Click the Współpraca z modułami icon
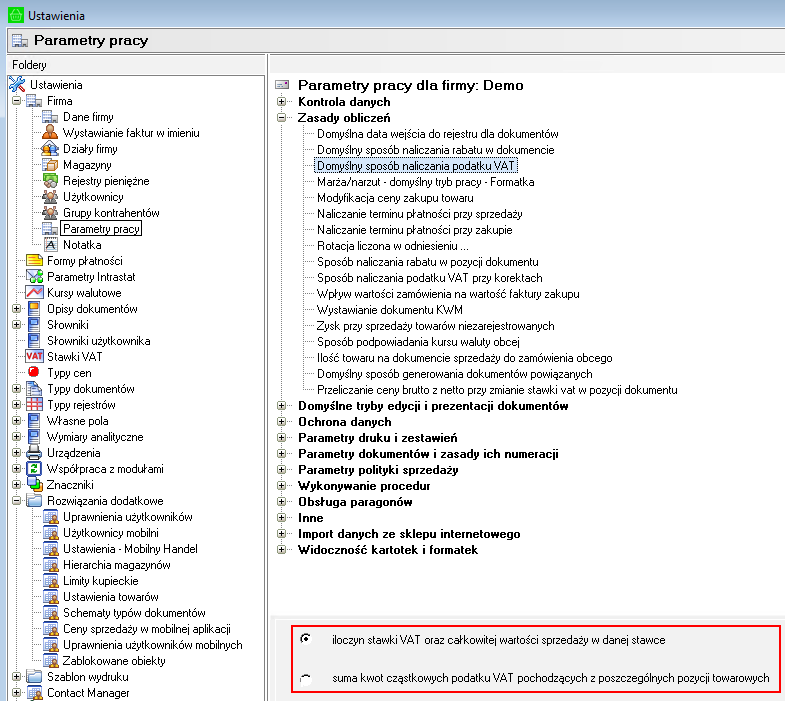The image size is (785, 701). (34, 469)
